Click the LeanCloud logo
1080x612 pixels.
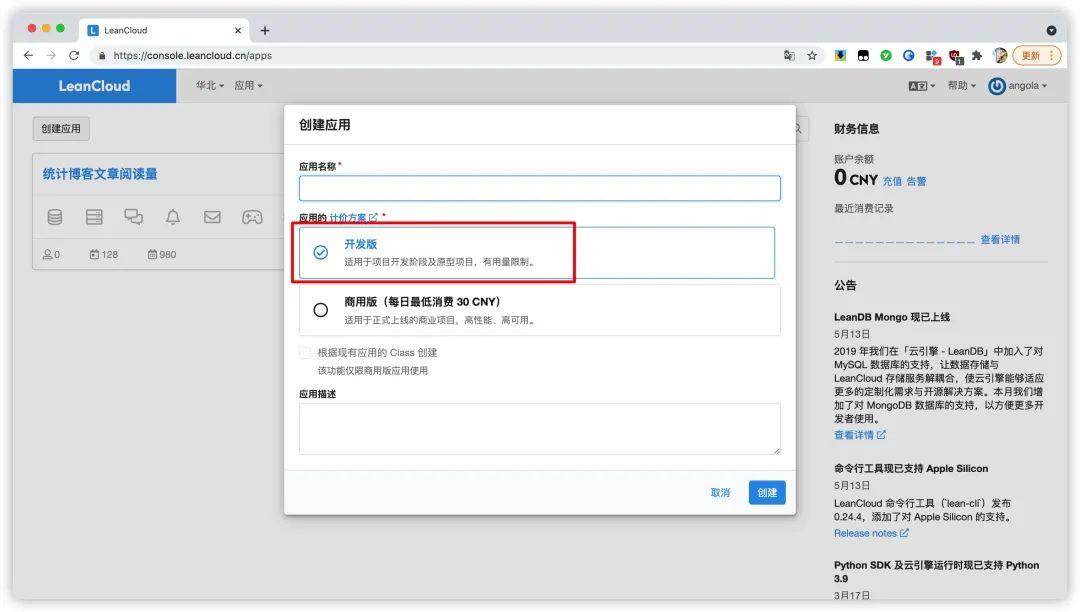pyautogui.click(x=94, y=86)
